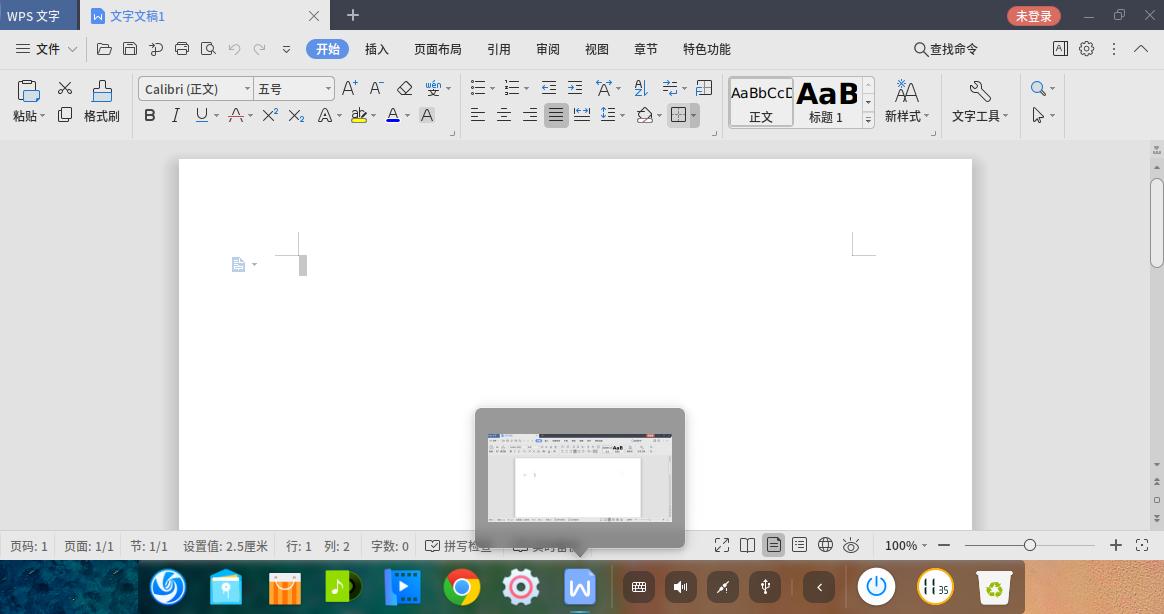Click the A-Z Sort icon
The width and height of the screenshot is (1164, 614).
(641, 88)
